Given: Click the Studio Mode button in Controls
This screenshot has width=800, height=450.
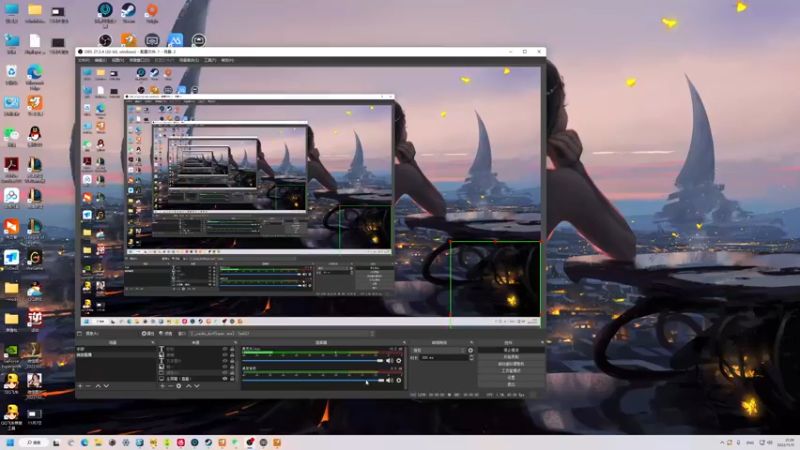Looking at the screenshot, I should pos(511,370).
